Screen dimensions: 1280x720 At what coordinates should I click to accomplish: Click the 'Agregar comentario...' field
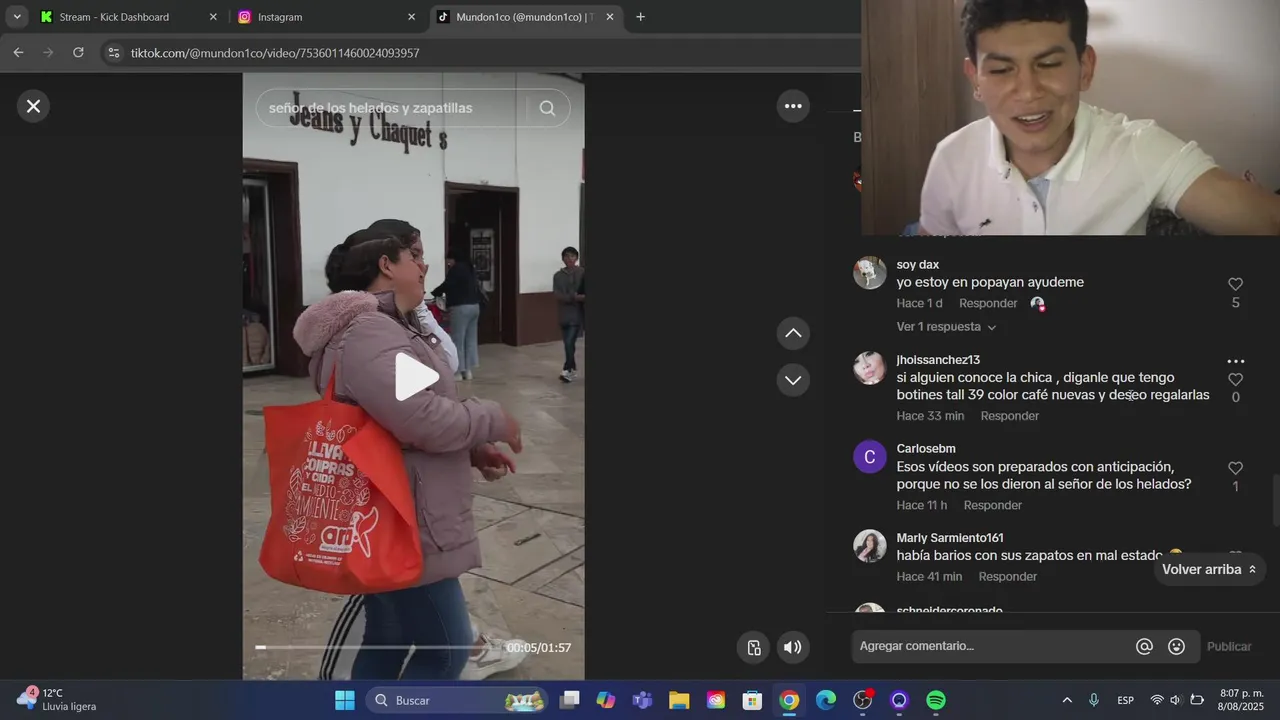990,647
